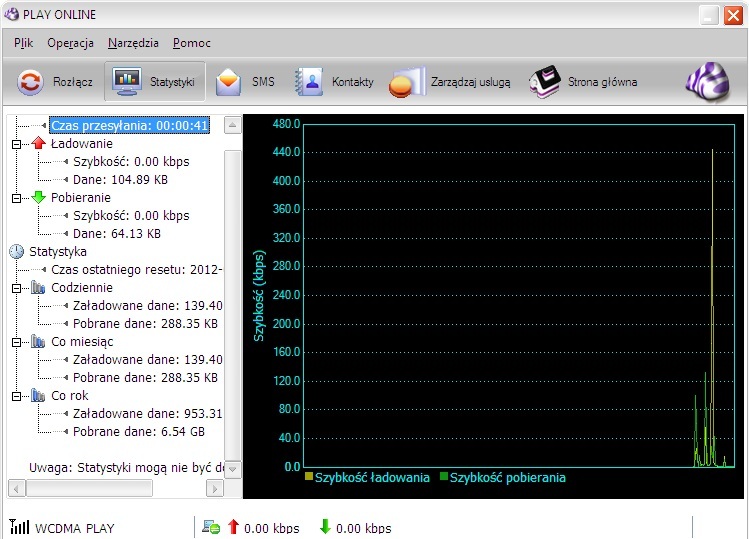The width and height of the screenshot is (749, 539).
Task: Click the Strona główna button label
Action: click(x=602, y=82)
